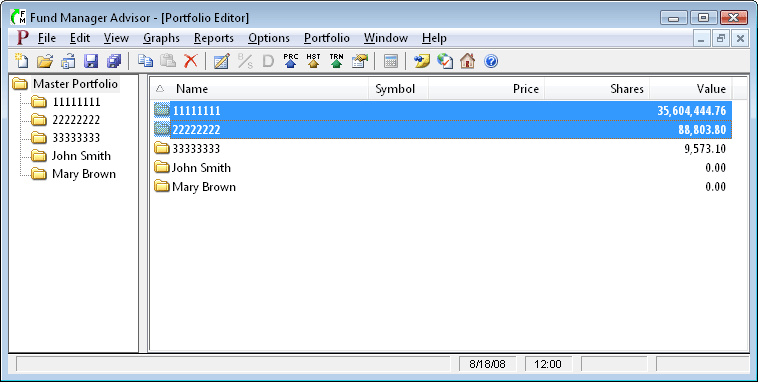758x382 pixels.
Task: Click the Paste clipboard toolbar icon
Action: click(x=168, y=61)
